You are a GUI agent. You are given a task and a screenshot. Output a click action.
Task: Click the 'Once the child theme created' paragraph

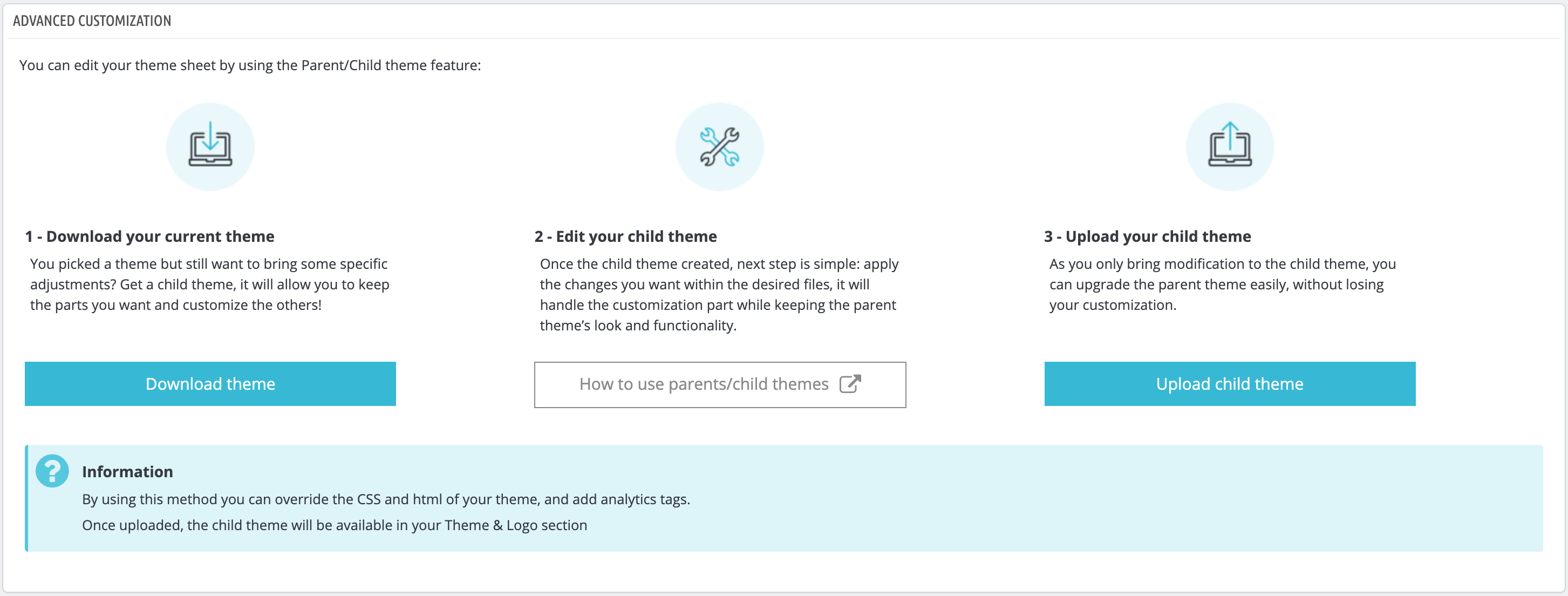[x=719, y=295]
